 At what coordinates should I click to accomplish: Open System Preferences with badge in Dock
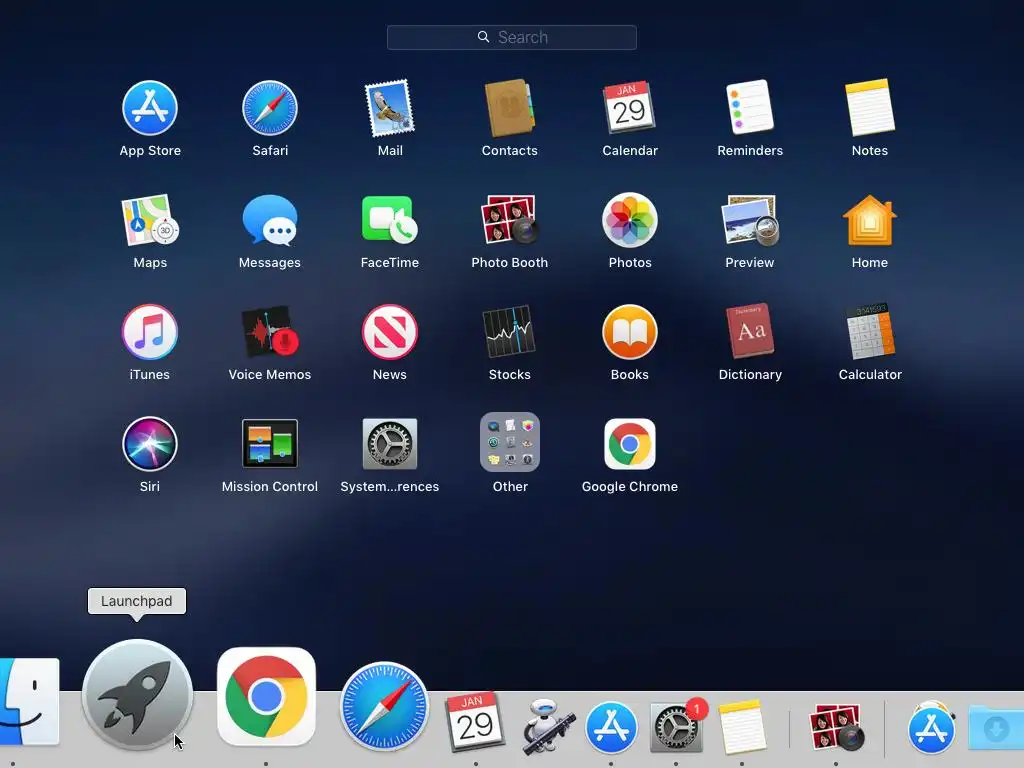point(677,726)
